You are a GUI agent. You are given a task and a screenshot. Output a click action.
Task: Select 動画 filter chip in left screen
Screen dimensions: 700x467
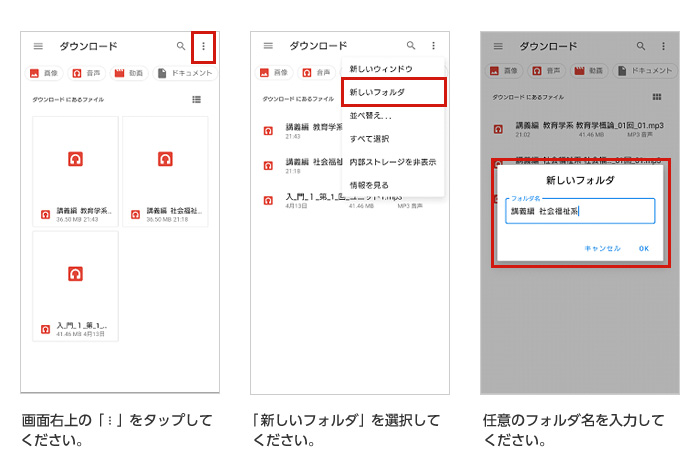tap(129, 73)
